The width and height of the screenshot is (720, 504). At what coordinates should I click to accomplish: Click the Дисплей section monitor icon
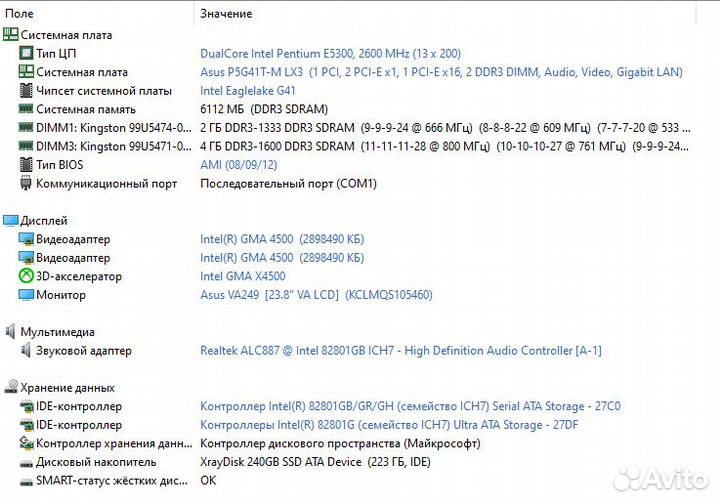[x=11, y=221]
